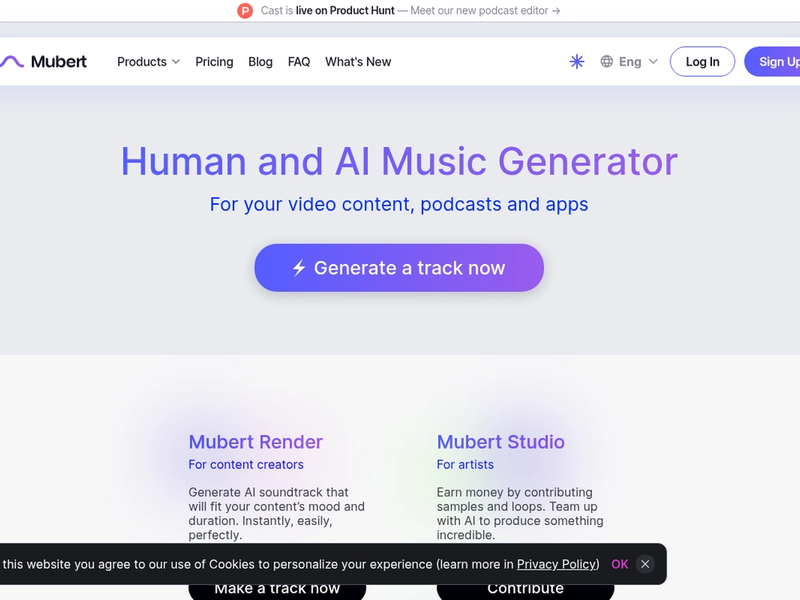Click the Contribute button
This screenshot has width=800, height=600.
click(x=526, y=589)
